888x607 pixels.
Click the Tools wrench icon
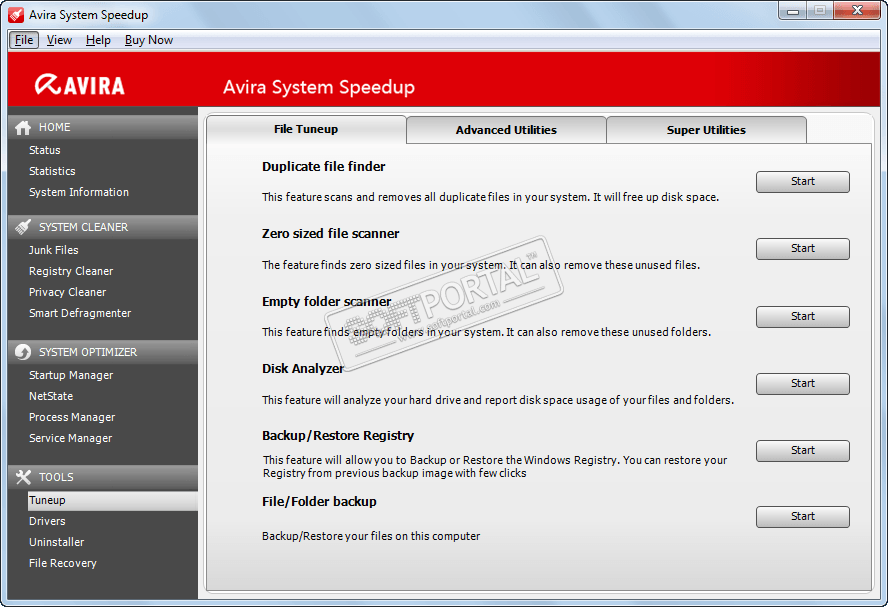click(23, 477)
